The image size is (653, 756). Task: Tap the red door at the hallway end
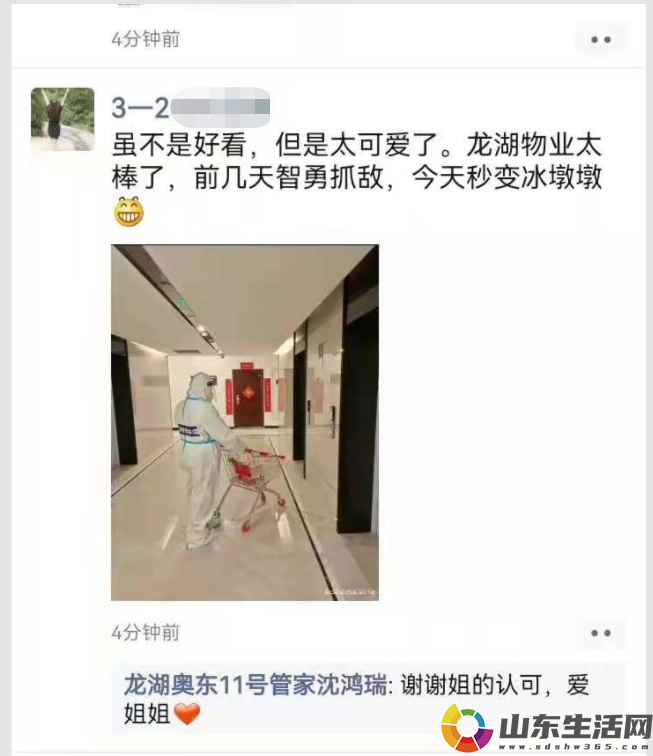coord(248,398)
